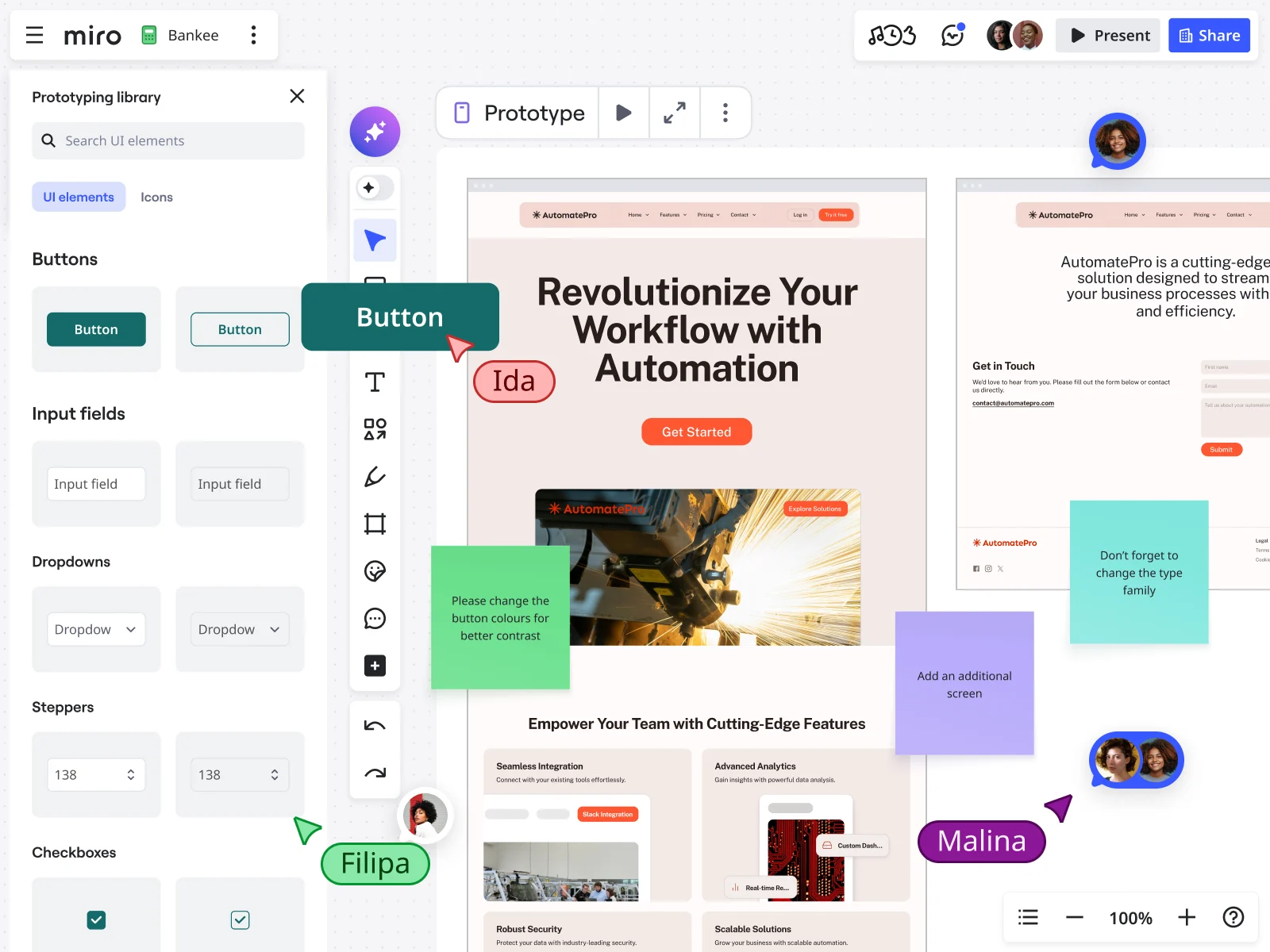Viewport: 1270px width, 952px height.
Task: Expand the white Dropdown component
Action: [x=96, y=629]
